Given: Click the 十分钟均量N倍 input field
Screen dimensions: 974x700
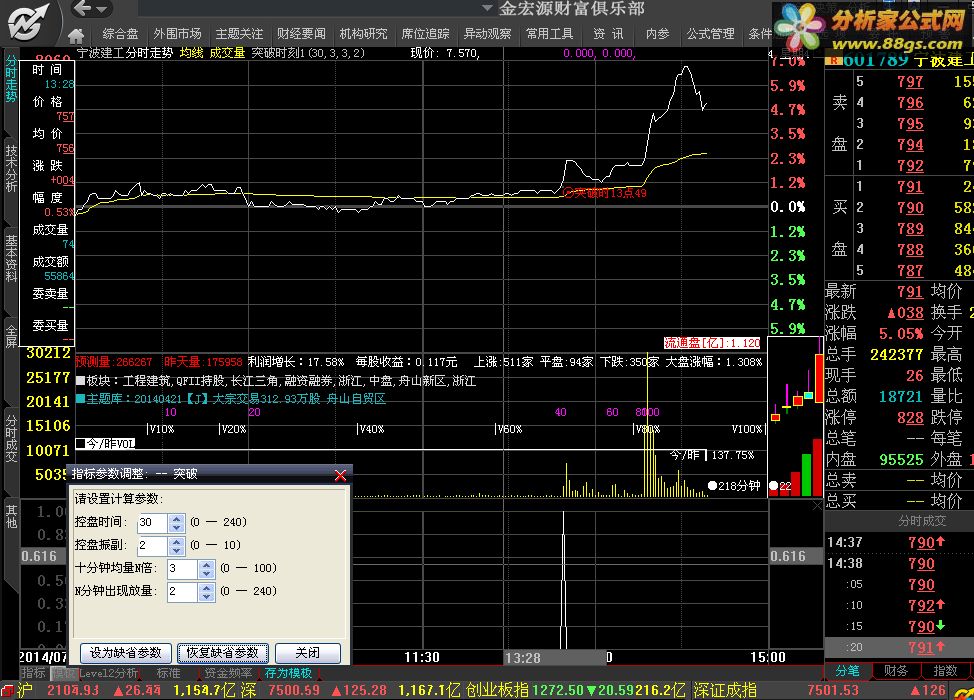Looking at the screenshot, I should click(183, 568).
